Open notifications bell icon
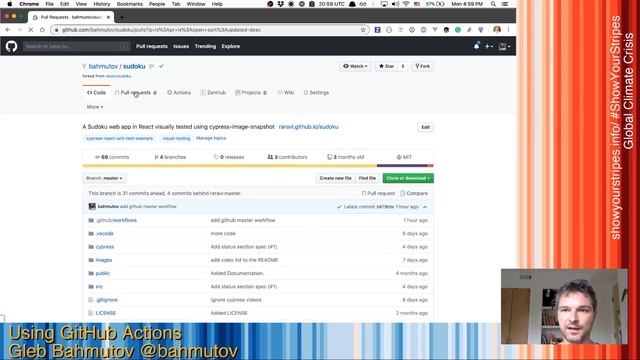The width and height of the screenshot is (640, 360). pos(476,46)
